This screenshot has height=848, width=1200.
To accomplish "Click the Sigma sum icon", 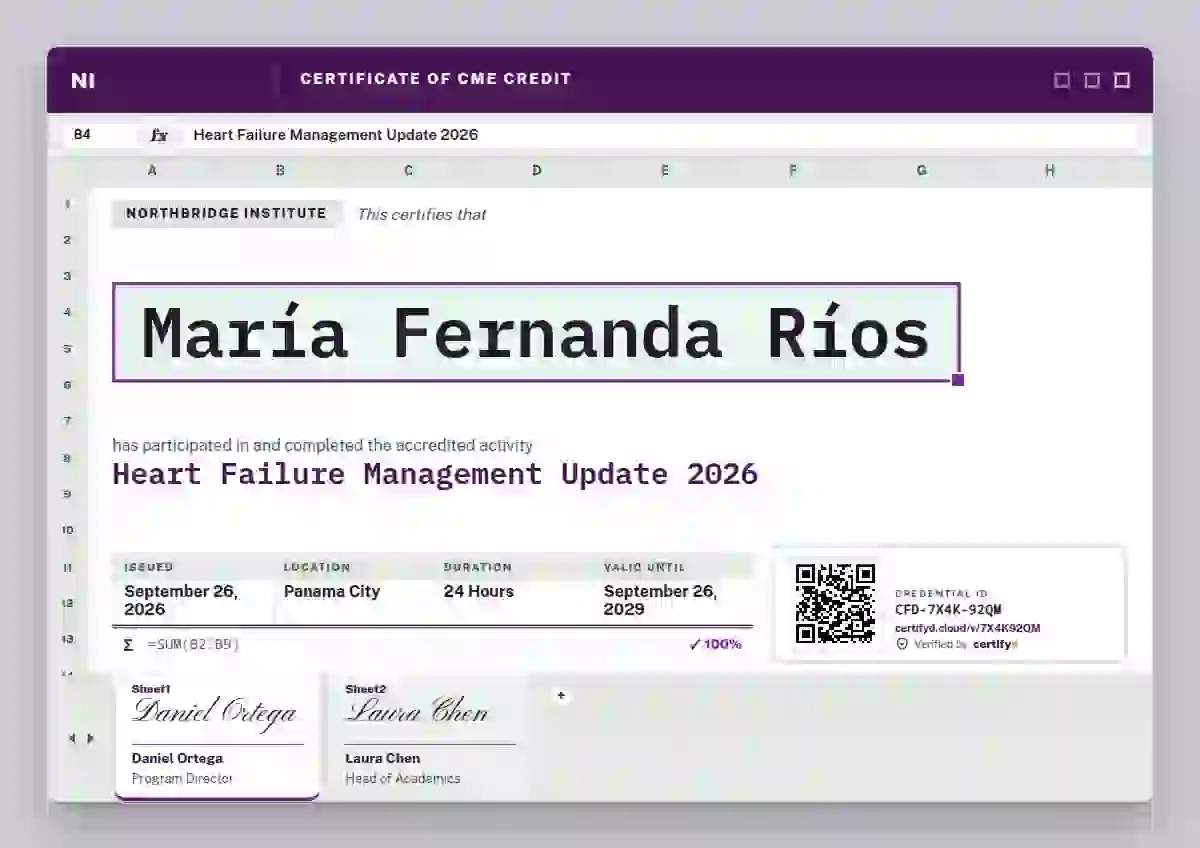I will point(128,645).
